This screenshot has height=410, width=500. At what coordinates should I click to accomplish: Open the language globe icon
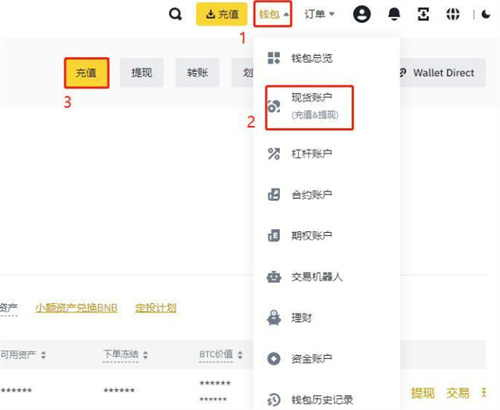click(453, 14)
